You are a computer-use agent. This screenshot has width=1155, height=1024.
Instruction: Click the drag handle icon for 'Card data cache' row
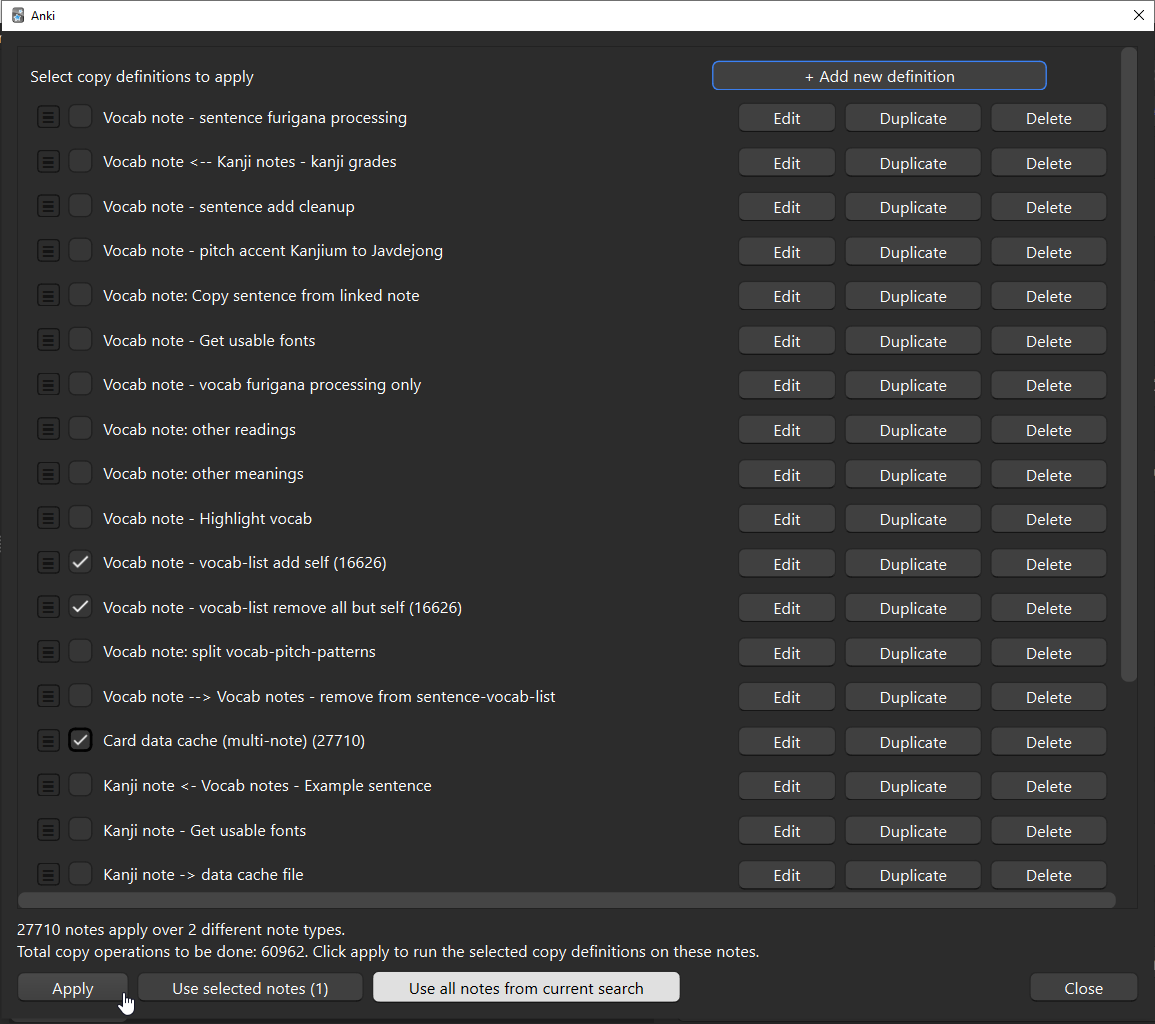[48, 741]
